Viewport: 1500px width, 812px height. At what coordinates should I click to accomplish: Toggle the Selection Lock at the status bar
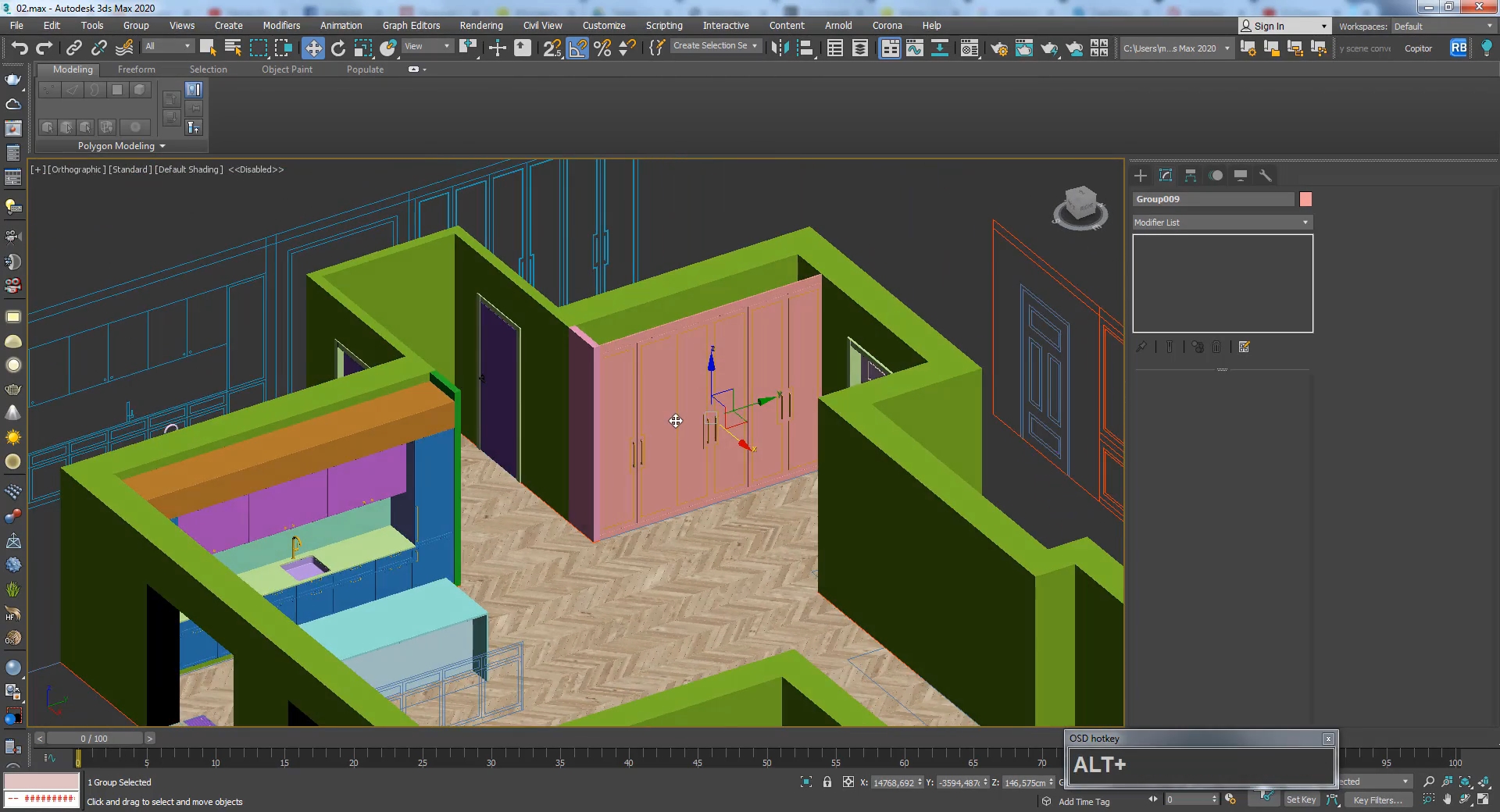pyautogui.click(x=828, y=782)
